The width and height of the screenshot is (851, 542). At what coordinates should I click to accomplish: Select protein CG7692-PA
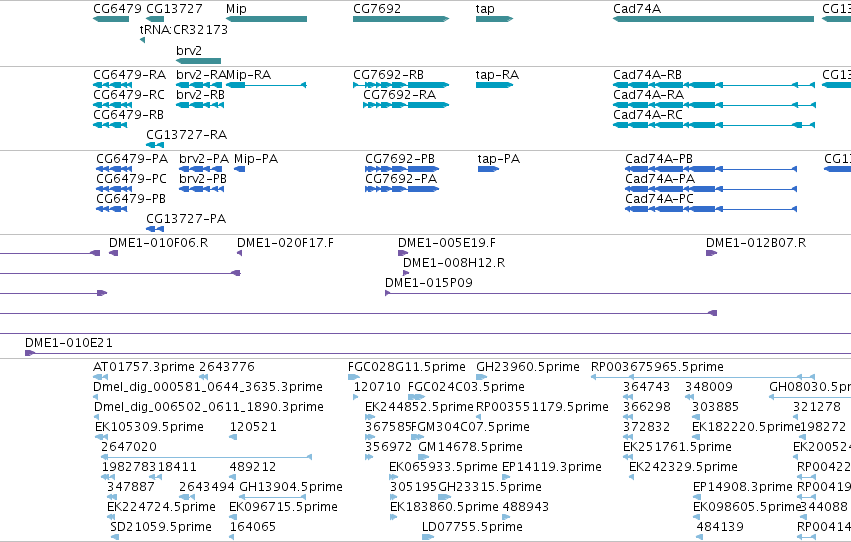pos(402,189)
